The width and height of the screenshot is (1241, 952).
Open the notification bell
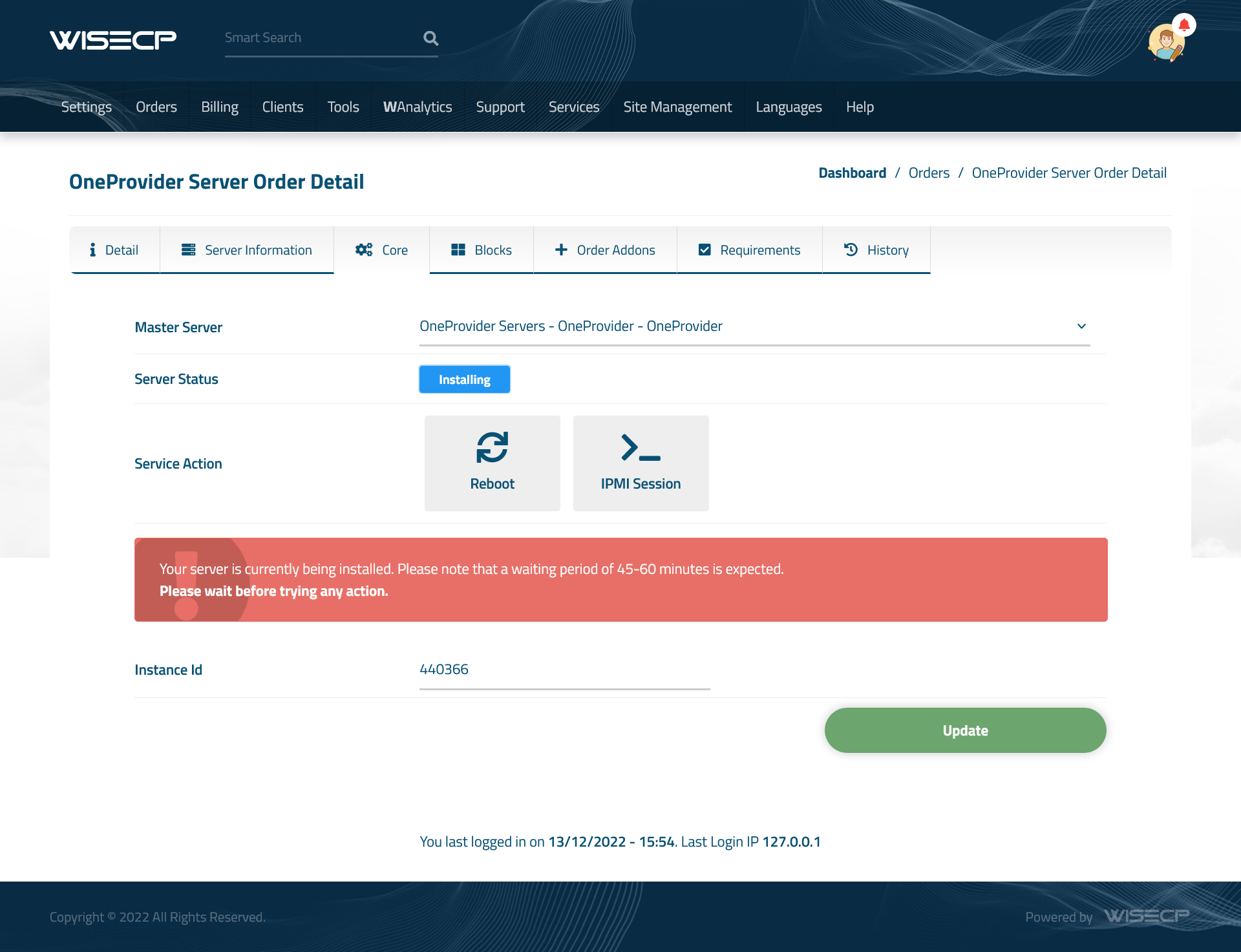(1184, 25)
